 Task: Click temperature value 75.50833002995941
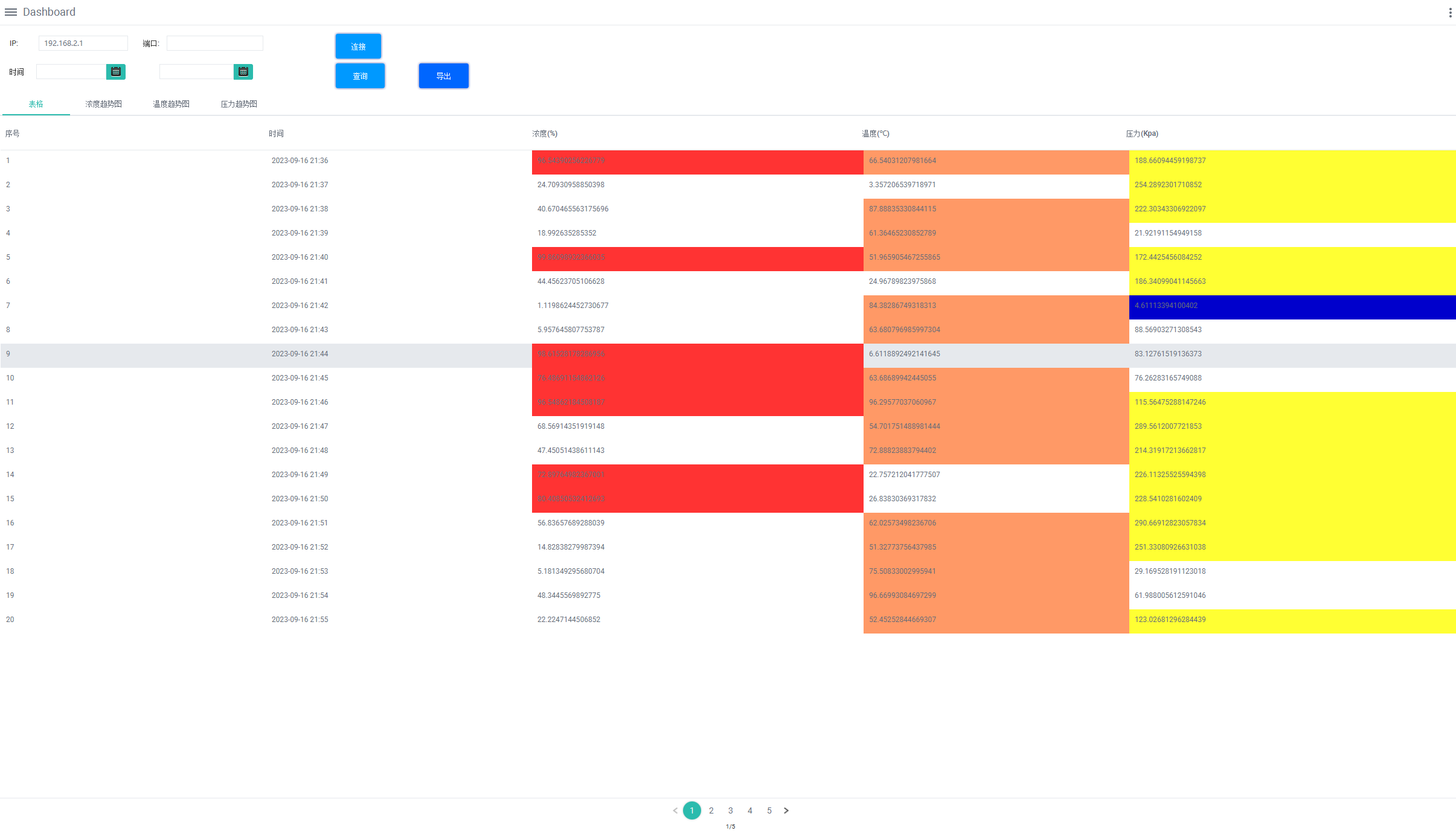[x=902, y=571]
